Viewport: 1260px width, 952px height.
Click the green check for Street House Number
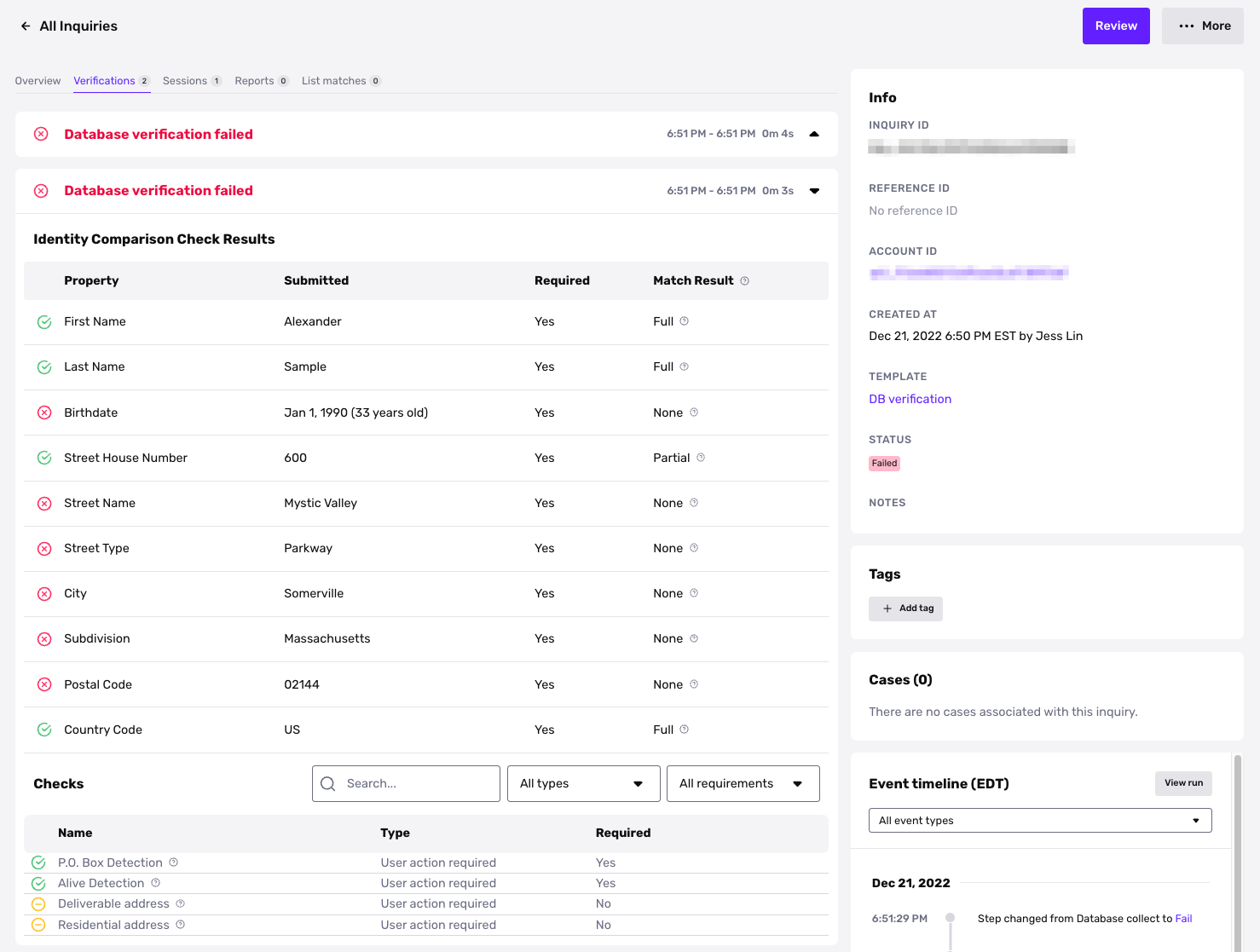pos(44,458)
